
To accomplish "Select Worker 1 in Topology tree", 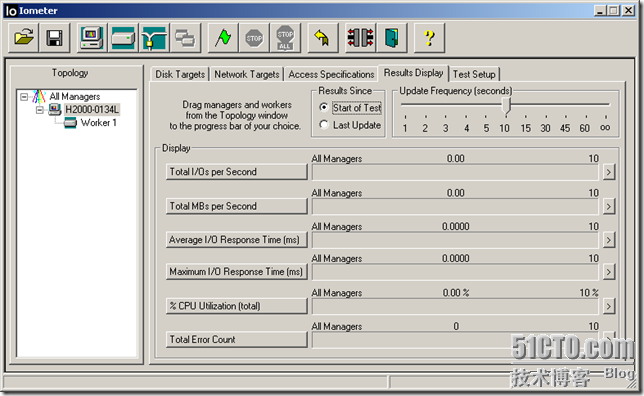I will (99, 123).
